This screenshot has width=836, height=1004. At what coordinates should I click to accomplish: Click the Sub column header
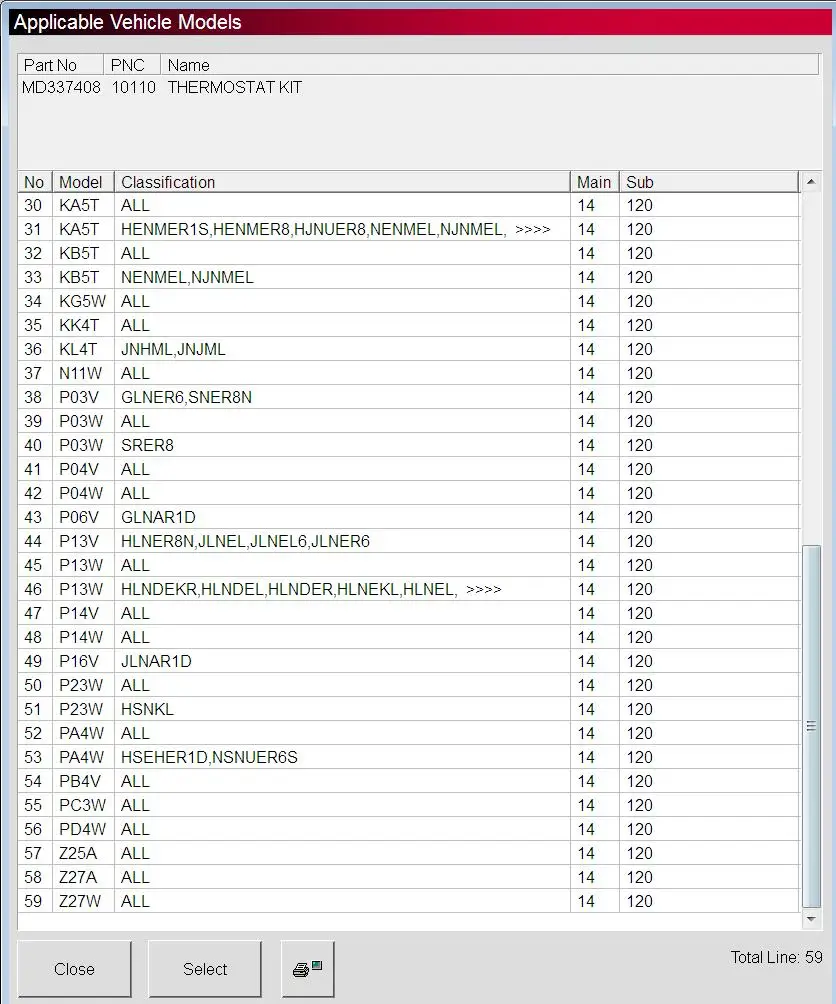[x=709, y=182]
